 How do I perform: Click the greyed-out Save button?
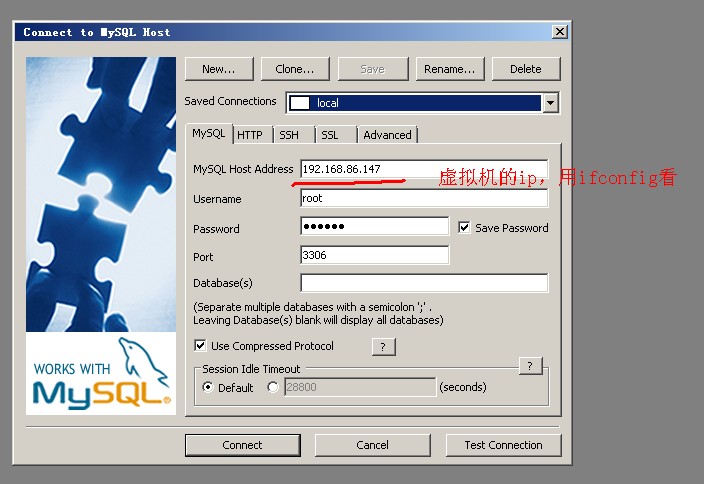(373, 69)
